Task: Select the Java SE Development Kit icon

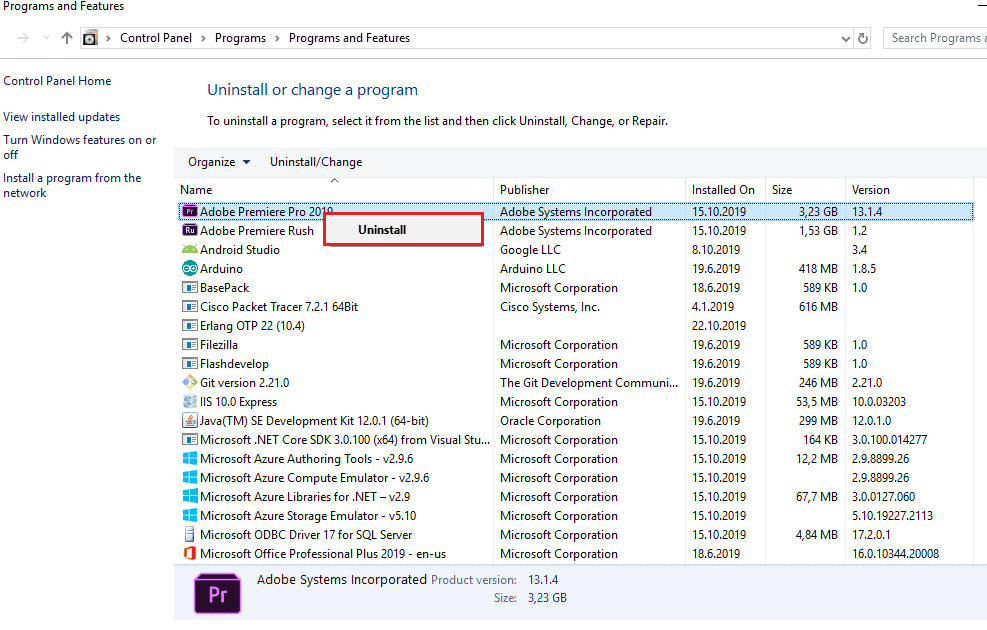Action: [190, 421]
